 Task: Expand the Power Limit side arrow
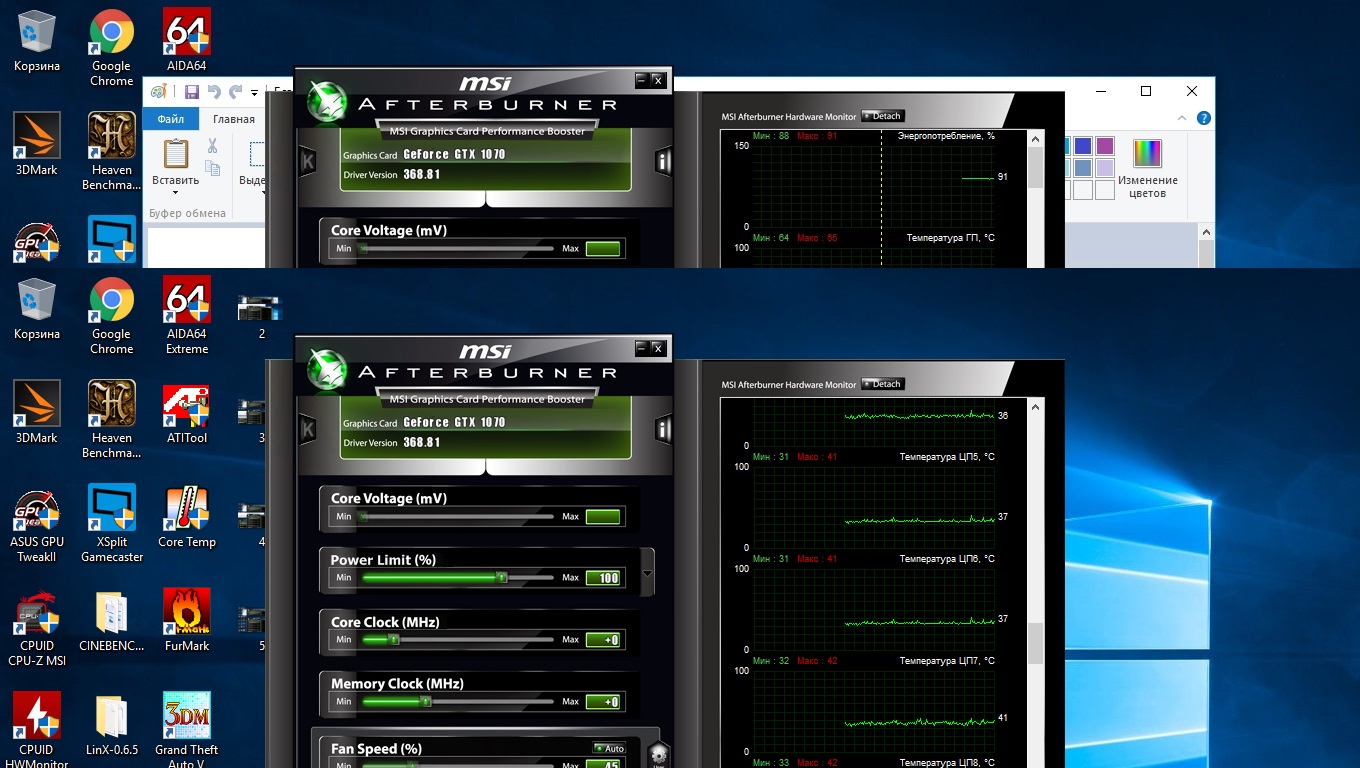pyautogui.click(x=648, y=574)
